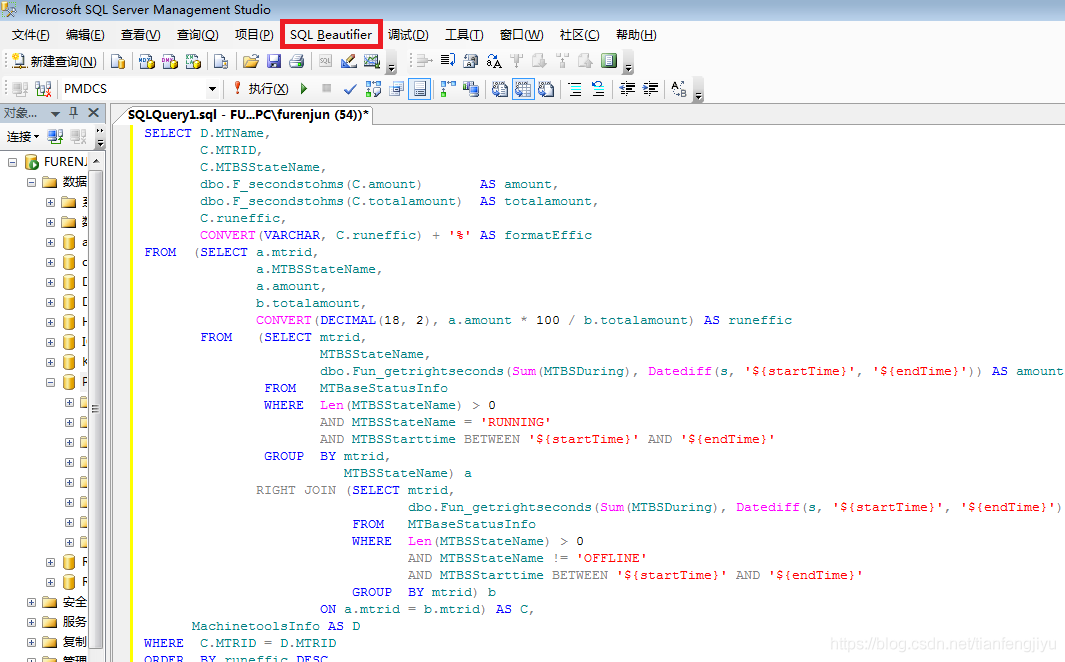Open the 连接 (Connect) dropdown in Object Explorer
Viewport: 1065px width, 662px height.
[x=23, y=136]
